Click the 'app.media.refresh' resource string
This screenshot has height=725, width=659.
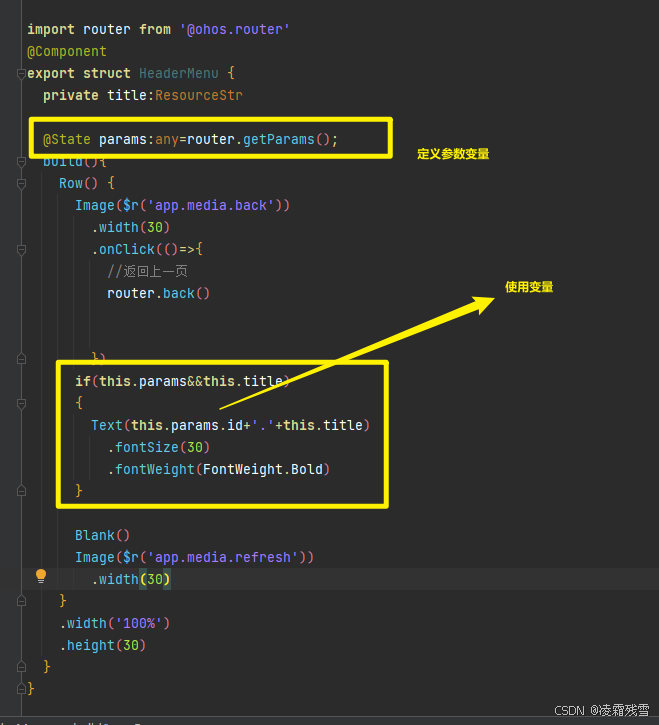(x=222, y=558)
